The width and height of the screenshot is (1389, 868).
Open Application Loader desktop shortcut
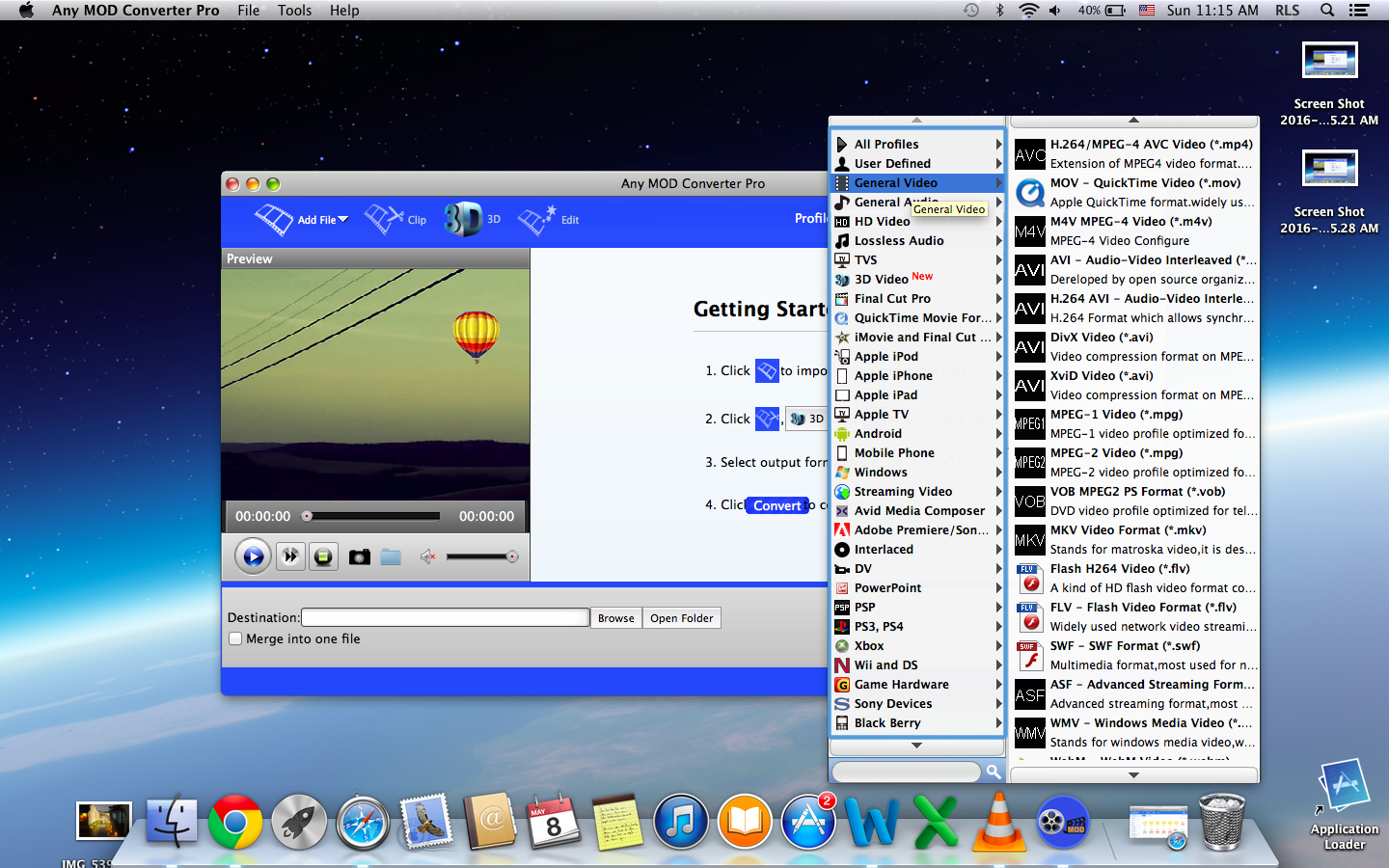tap(1344, 805)
